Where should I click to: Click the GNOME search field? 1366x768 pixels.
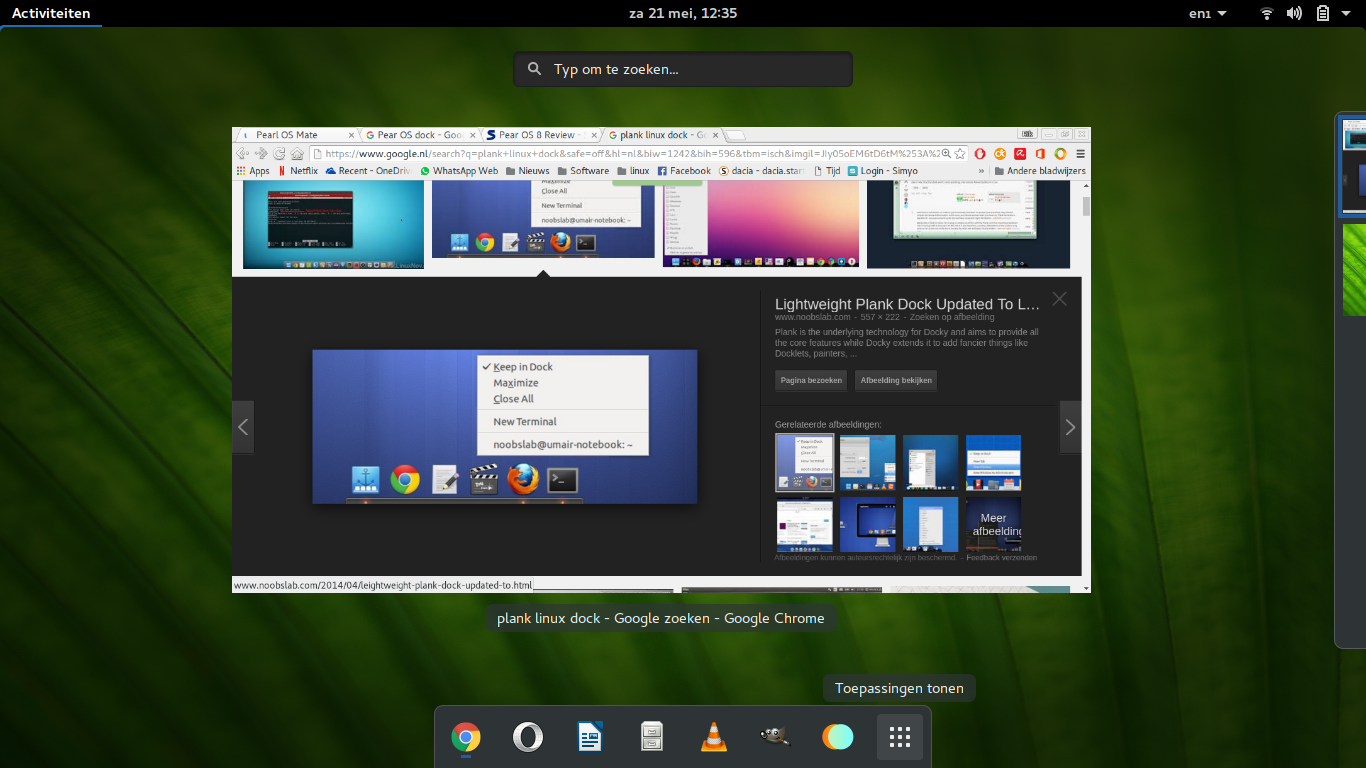click(683, 69)
